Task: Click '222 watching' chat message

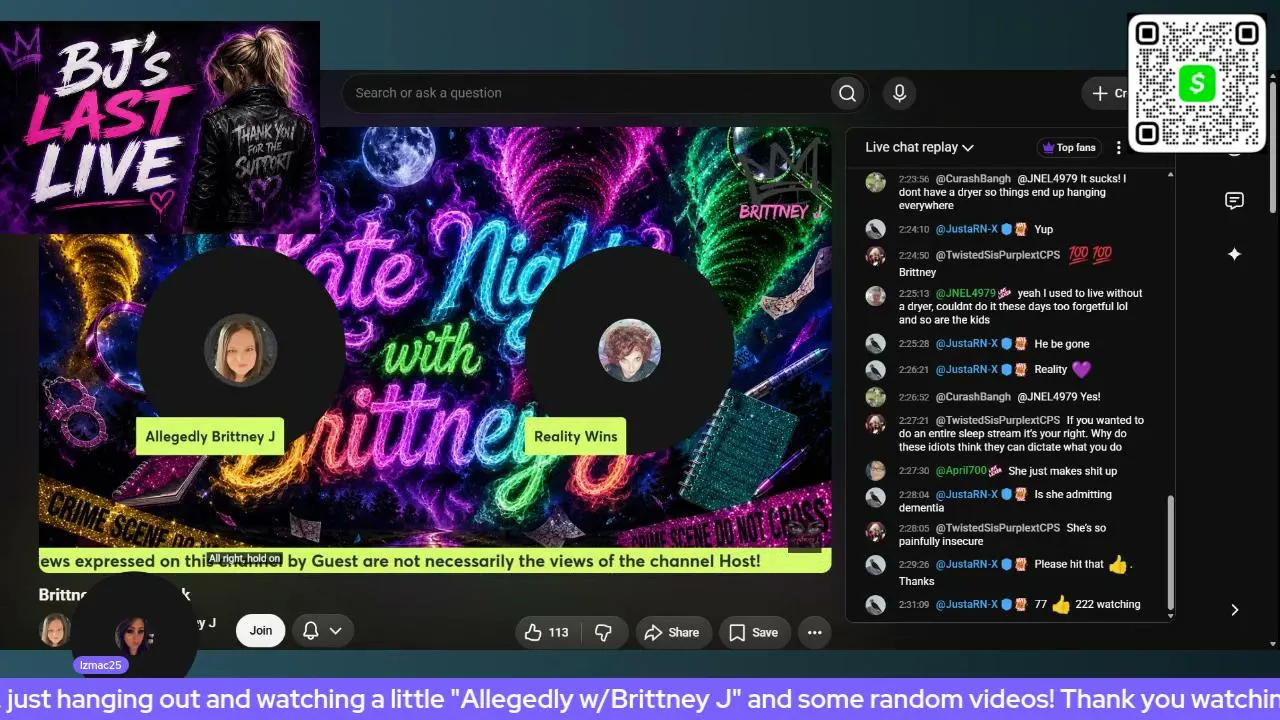Action: (x=1107, y=604)
